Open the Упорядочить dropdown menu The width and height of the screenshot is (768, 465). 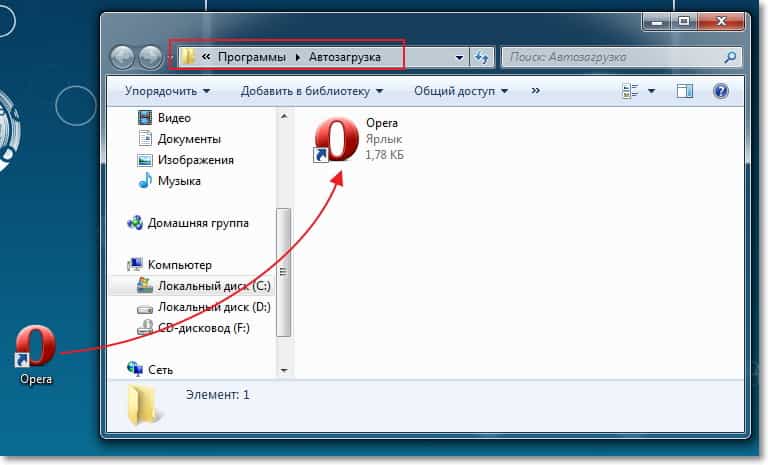click(167, 91)
